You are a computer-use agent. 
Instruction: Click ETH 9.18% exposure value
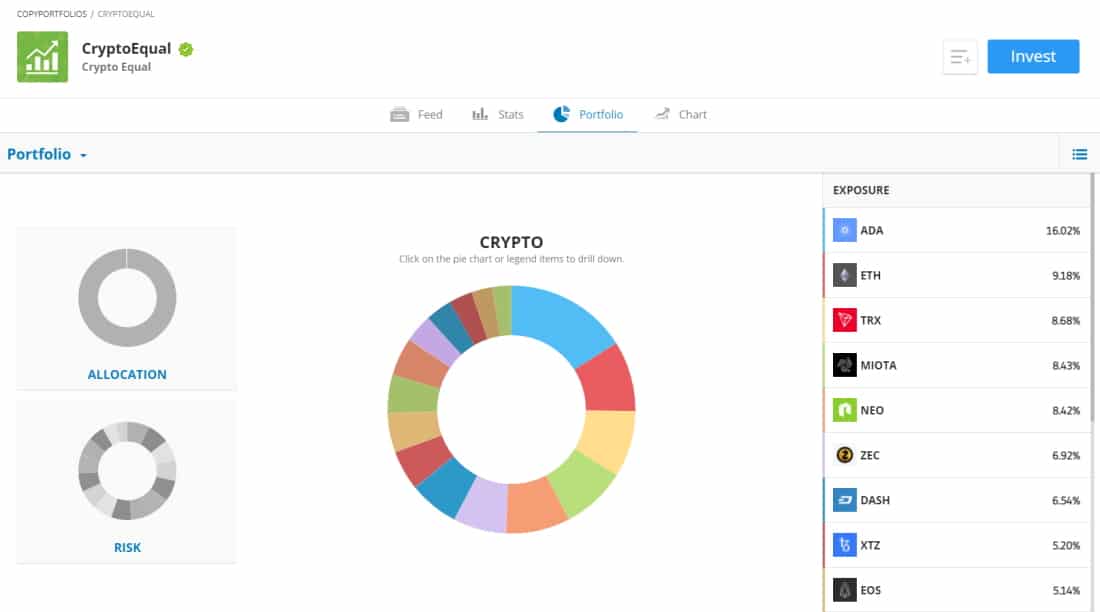pos(1066,275)
